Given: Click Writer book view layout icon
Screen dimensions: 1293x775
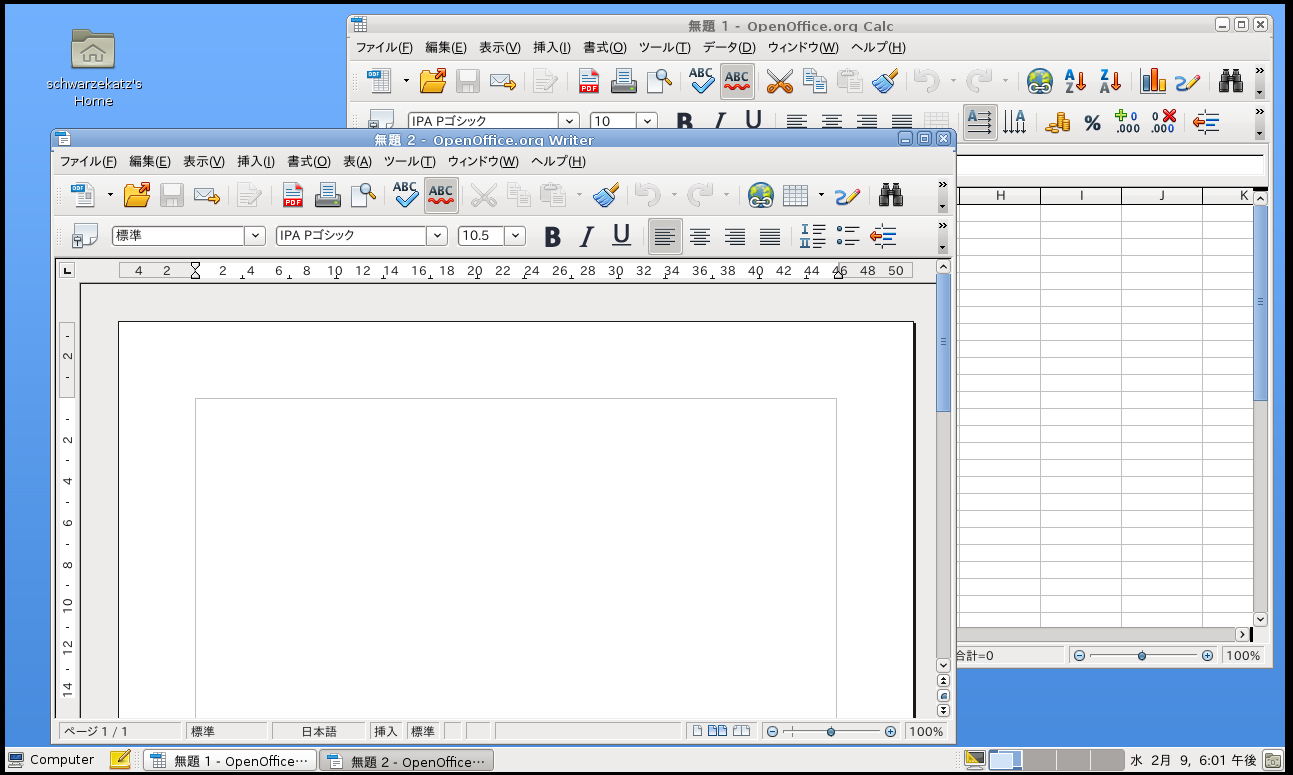Looking at the screenshot, I should 742,731.
